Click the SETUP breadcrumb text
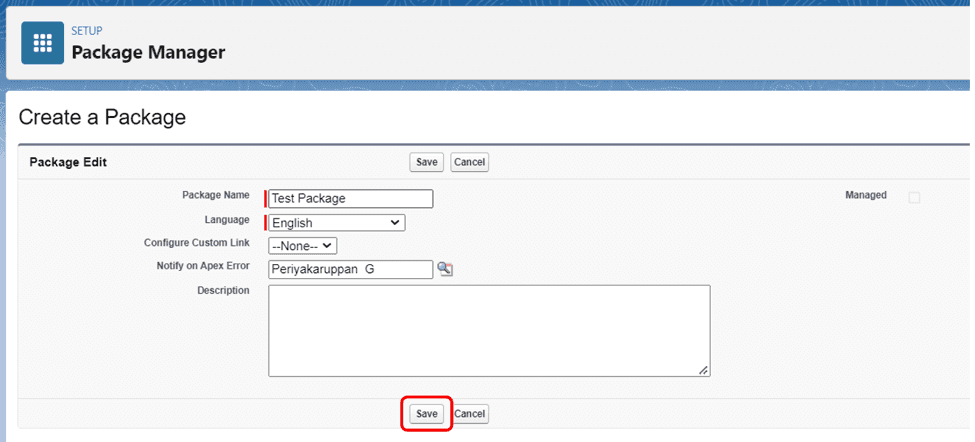This screenshot has width=975, height=442. 86,30
